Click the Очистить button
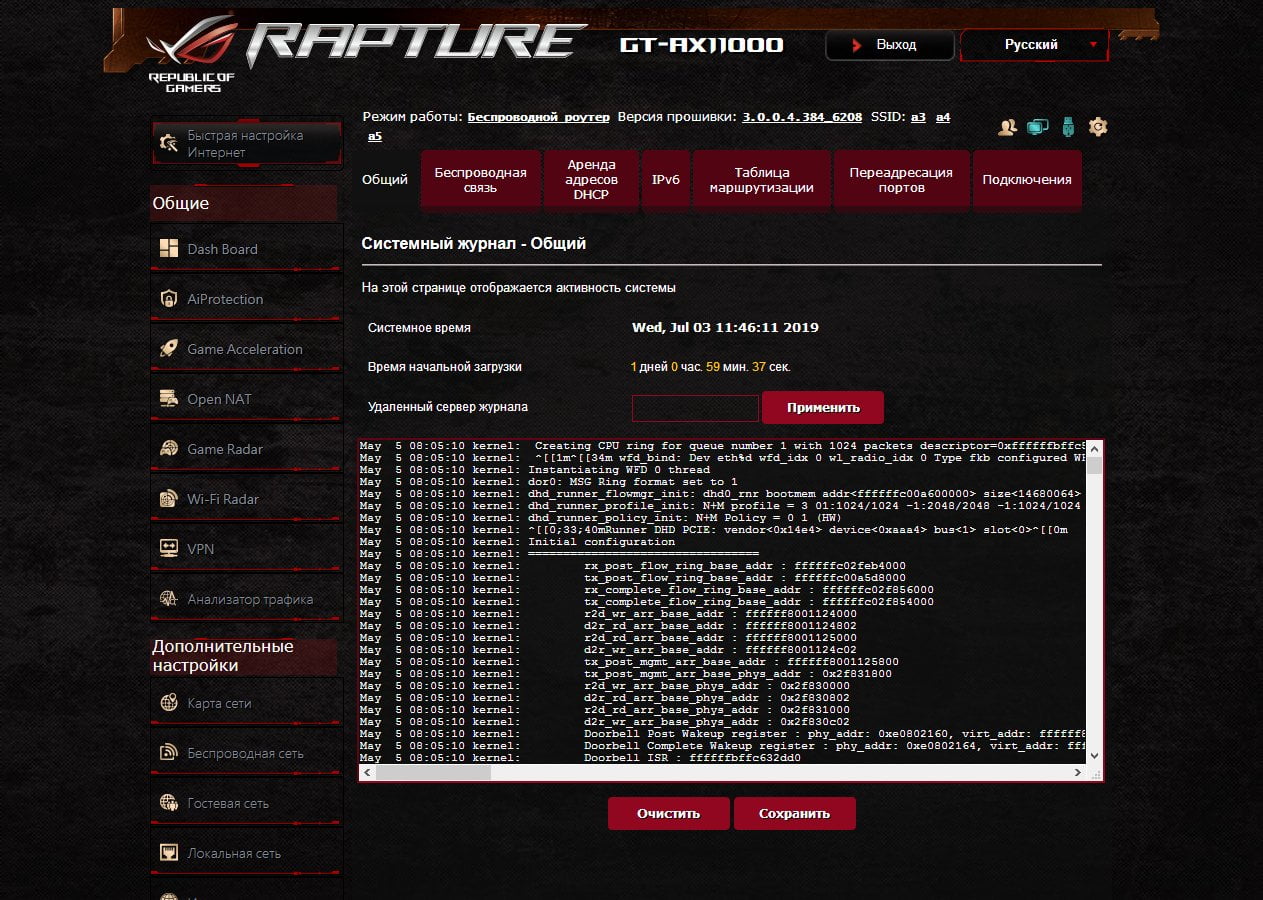Screen dimensions: 1263x900 [668, 813]
